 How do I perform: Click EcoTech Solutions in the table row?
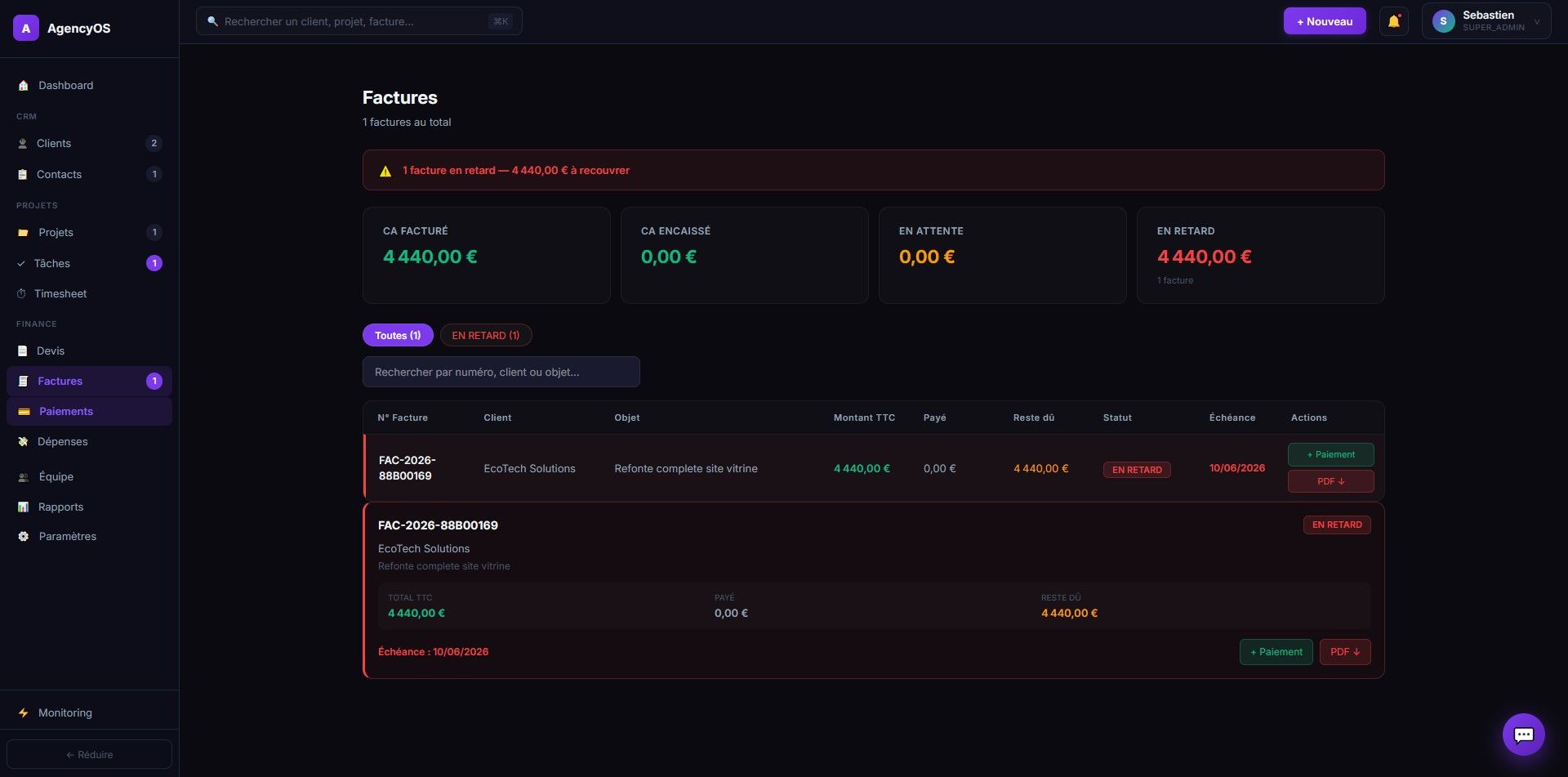(529, 468)
